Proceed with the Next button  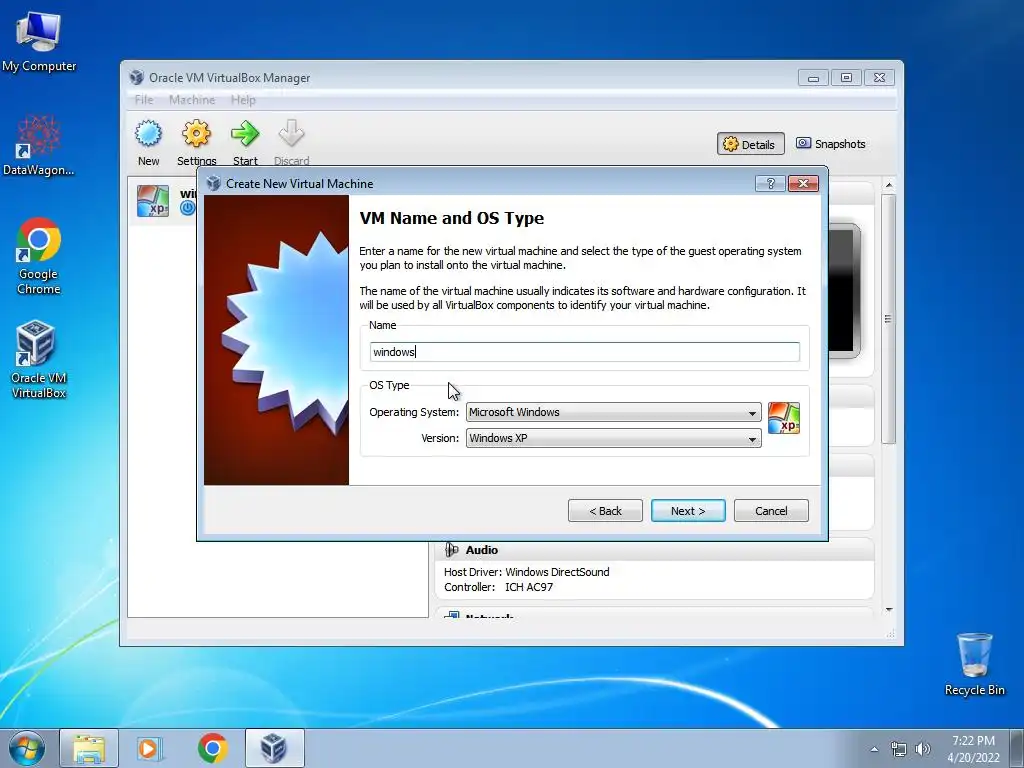point(688,511)
